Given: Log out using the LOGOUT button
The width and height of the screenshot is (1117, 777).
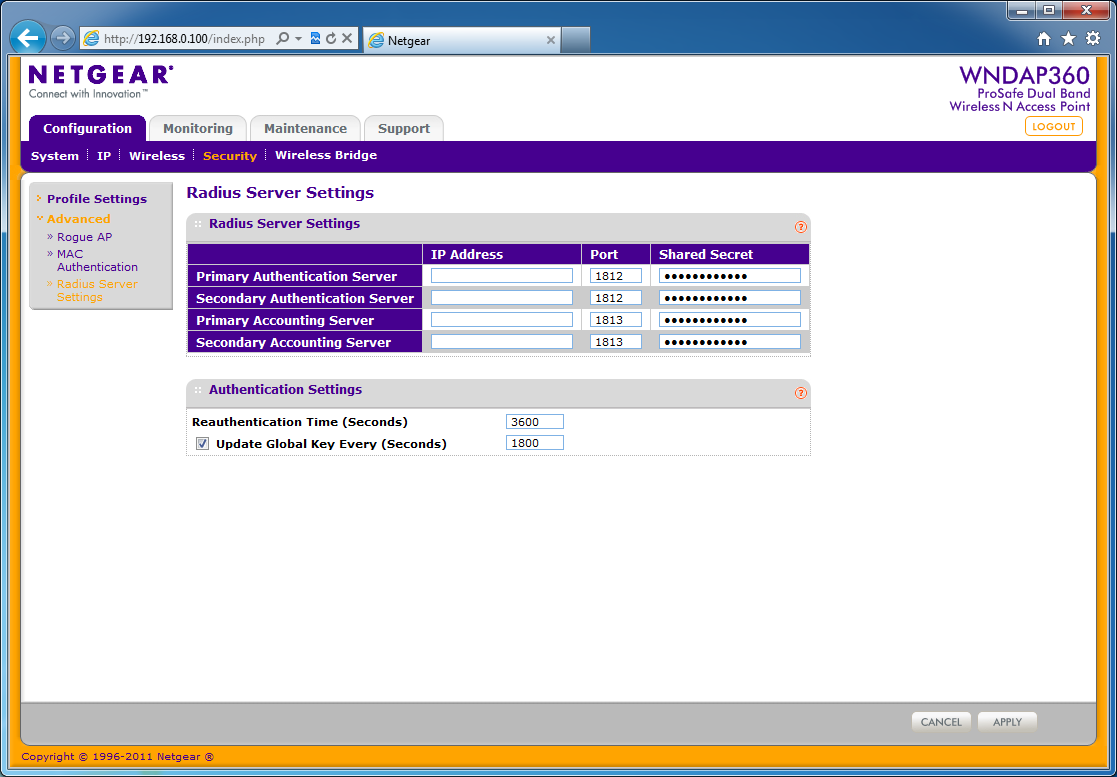Looking at the screenshot, I should [x=1054, y=127].
